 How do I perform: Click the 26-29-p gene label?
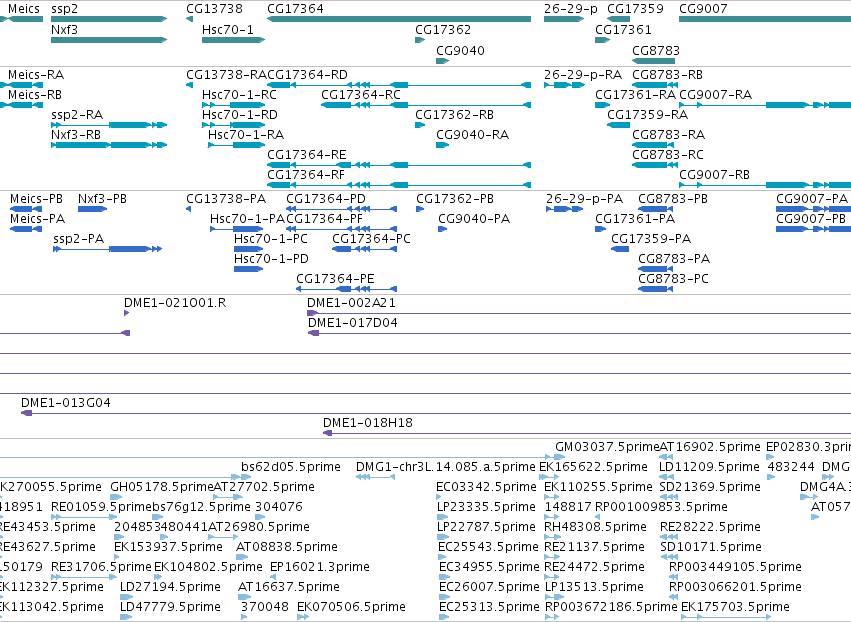(570, 9)
